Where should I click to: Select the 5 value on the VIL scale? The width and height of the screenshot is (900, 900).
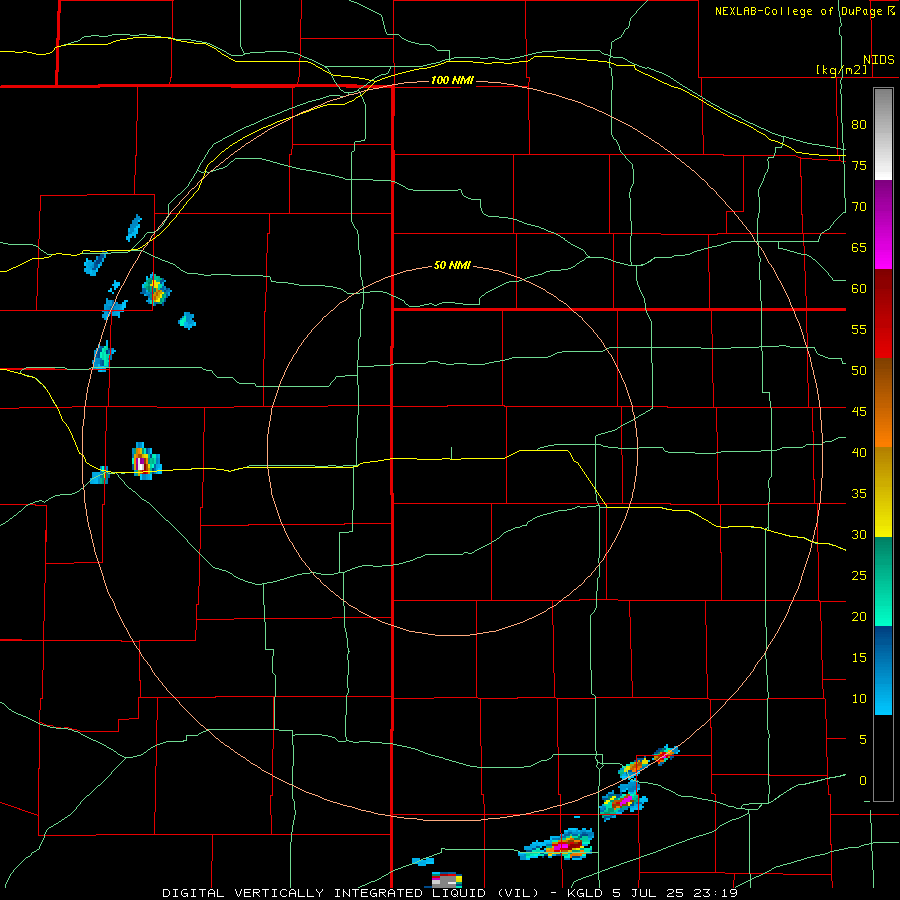863,740
